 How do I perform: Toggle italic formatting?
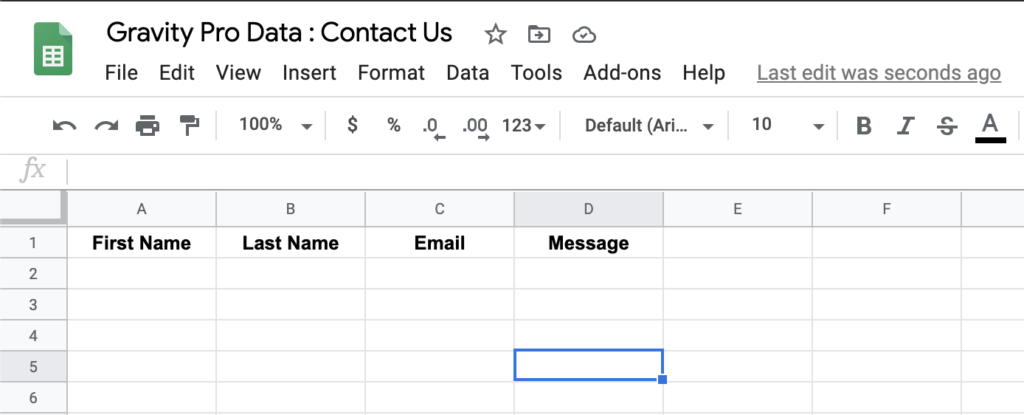pyautogui.click(x=906, y=125)
